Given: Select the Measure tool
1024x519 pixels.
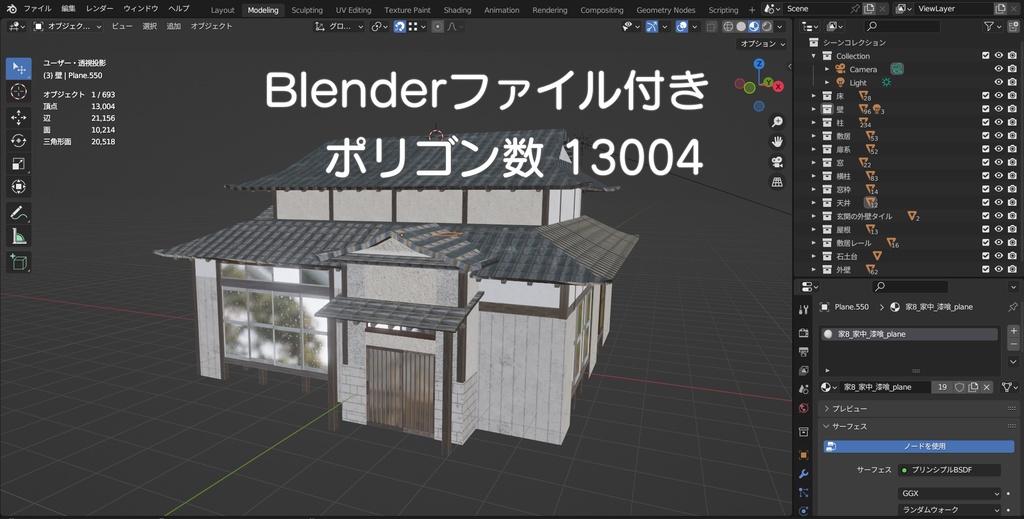Looking at the screenshot, I should (18, 236).
